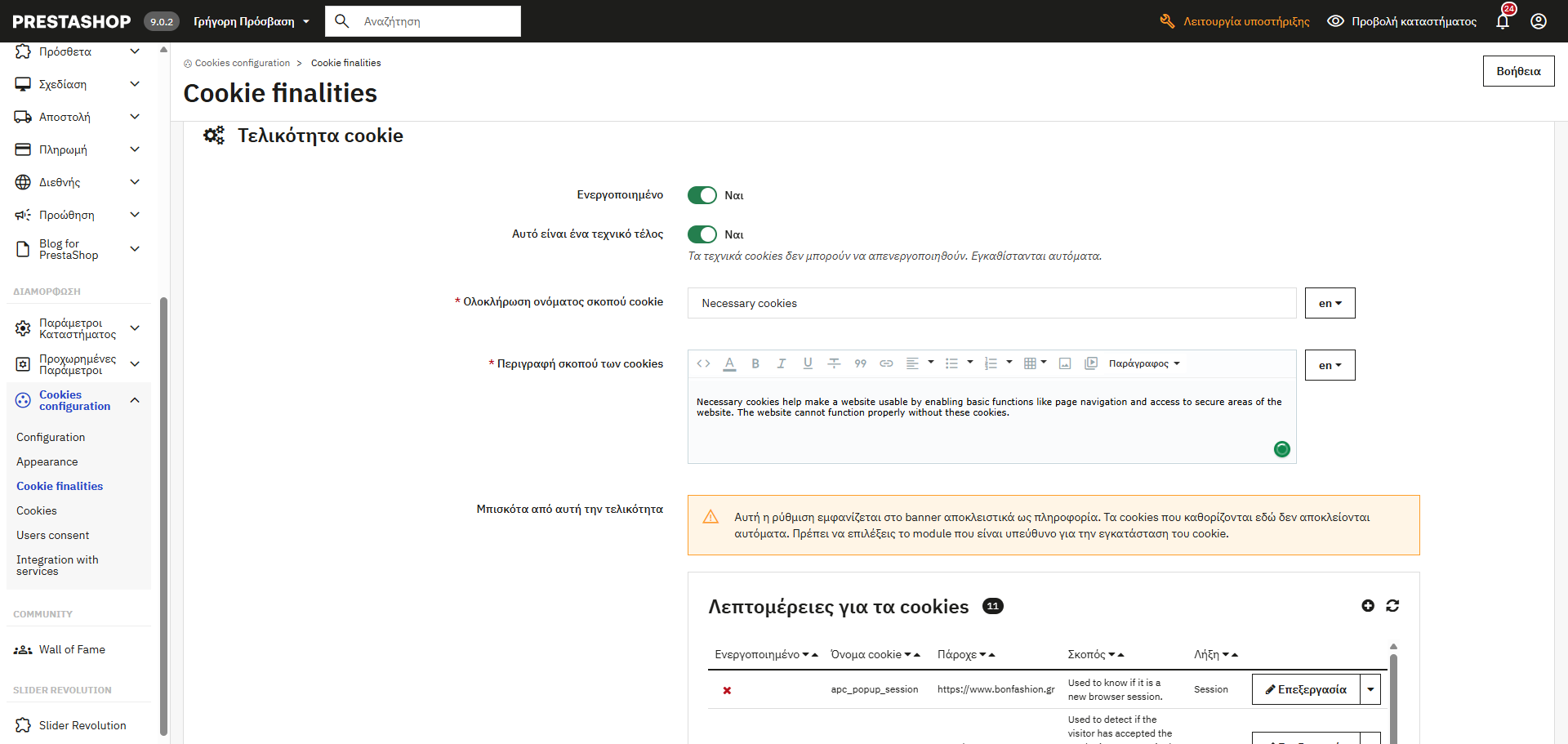Screen dimensions: 1568x744
Task: Open alignment options dropdown arrow
Action: coord(931,362)
